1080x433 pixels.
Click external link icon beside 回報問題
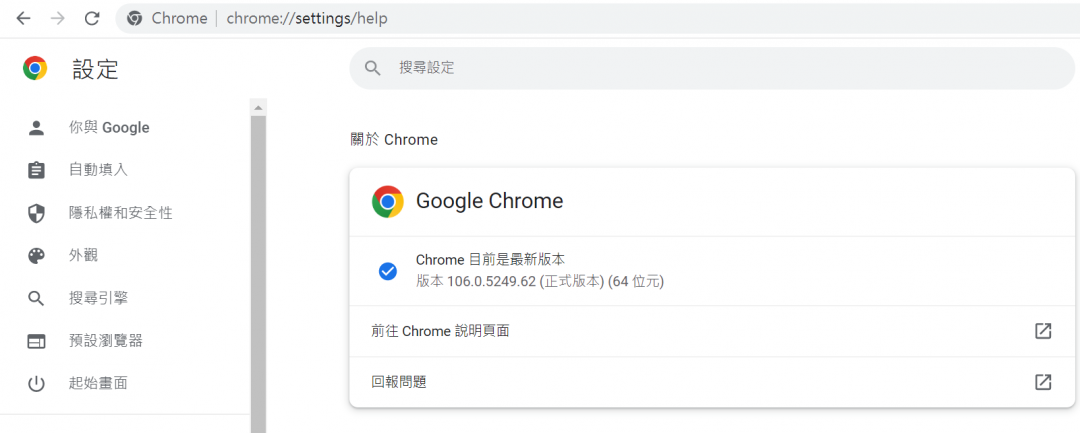1043,382
